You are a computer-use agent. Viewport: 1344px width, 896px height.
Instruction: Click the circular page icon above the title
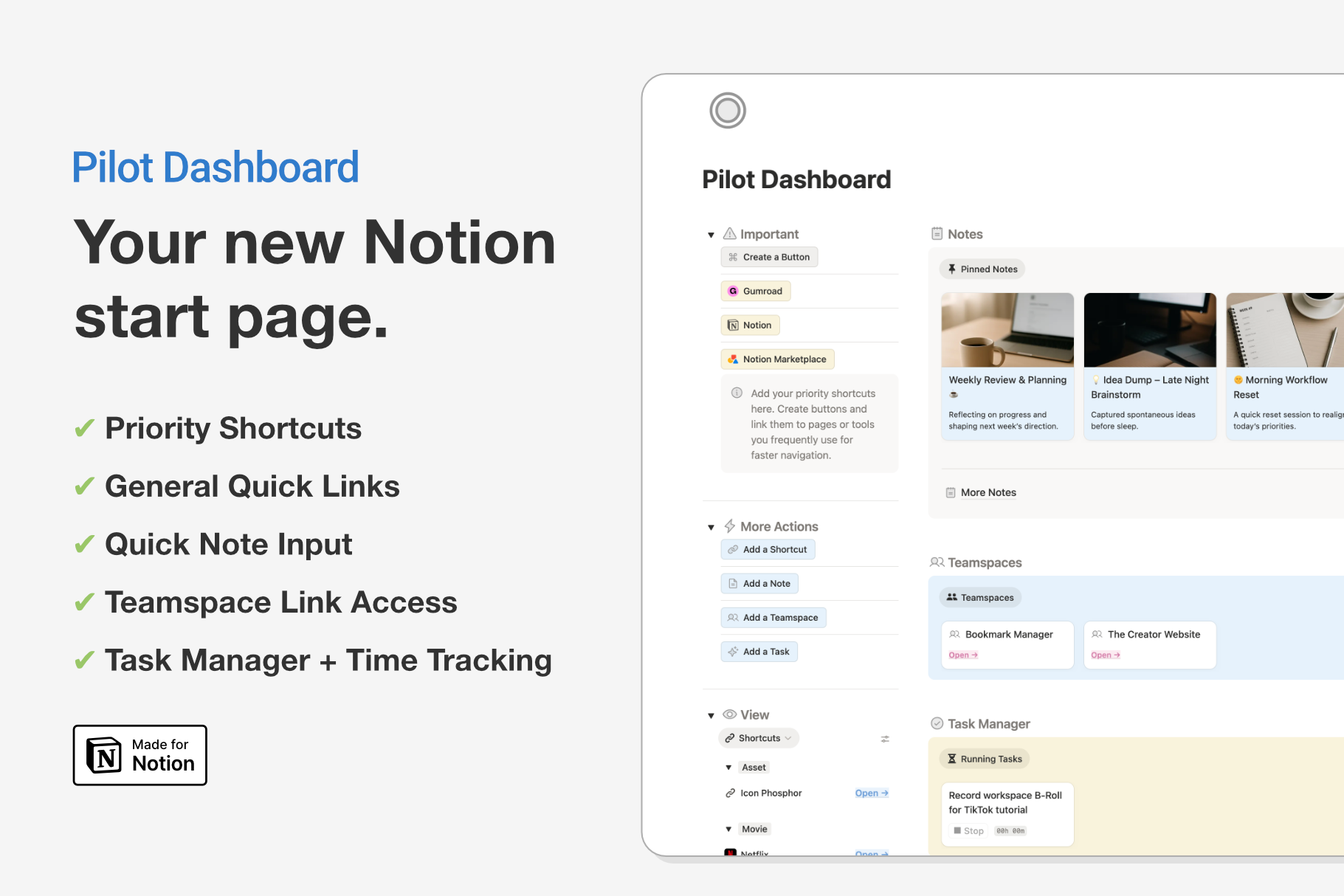[727, 111]
